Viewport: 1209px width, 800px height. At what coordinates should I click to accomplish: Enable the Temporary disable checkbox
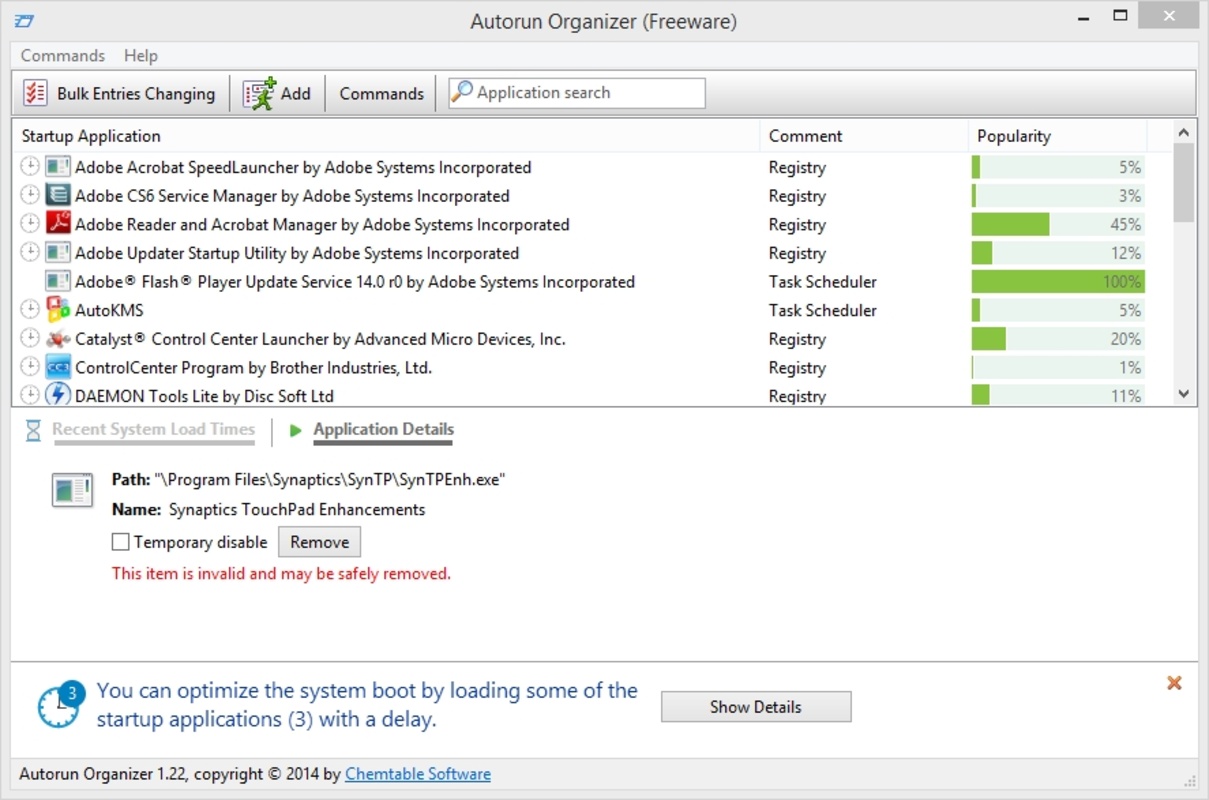coord(121,542)
